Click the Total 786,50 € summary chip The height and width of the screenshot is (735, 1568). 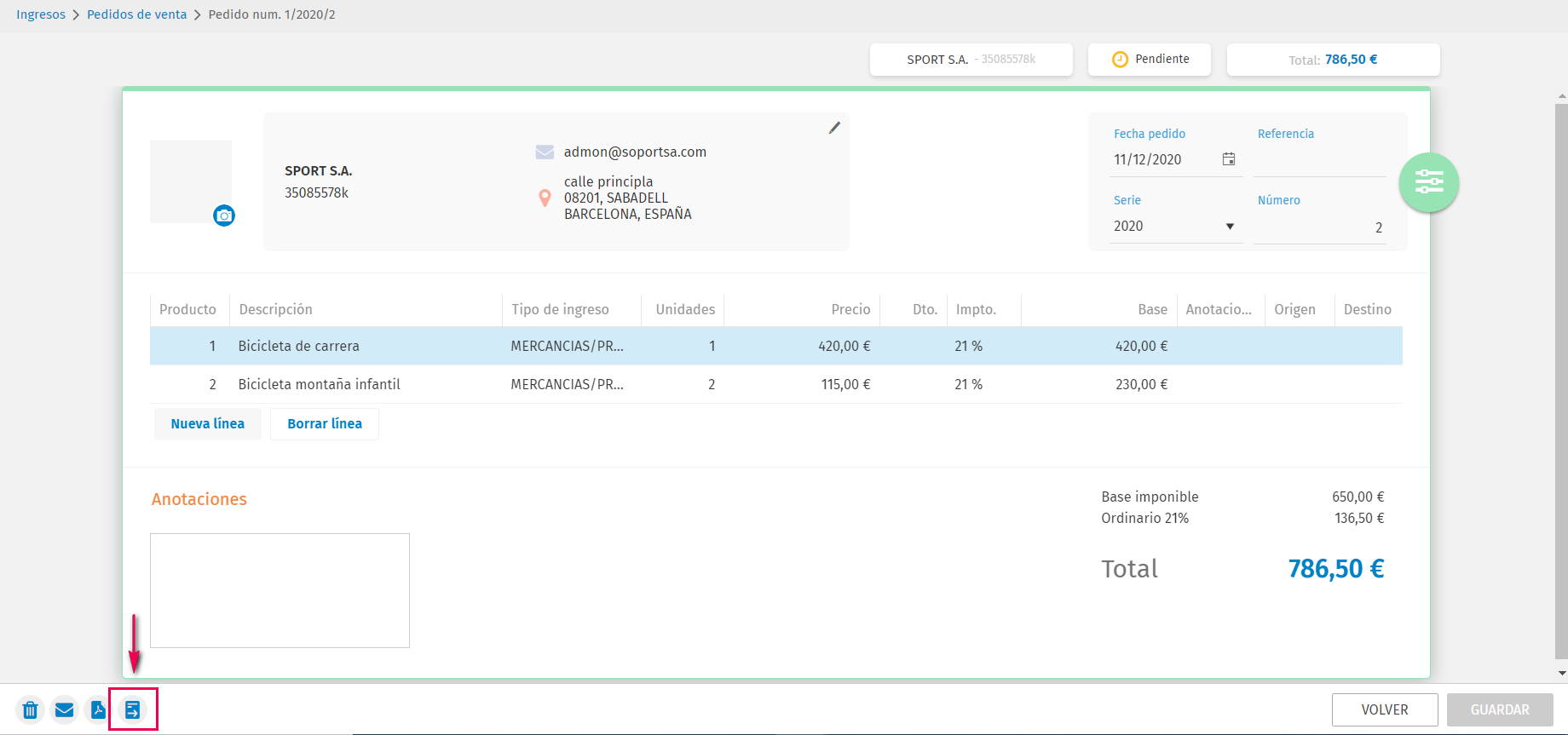click(1333, 60)
